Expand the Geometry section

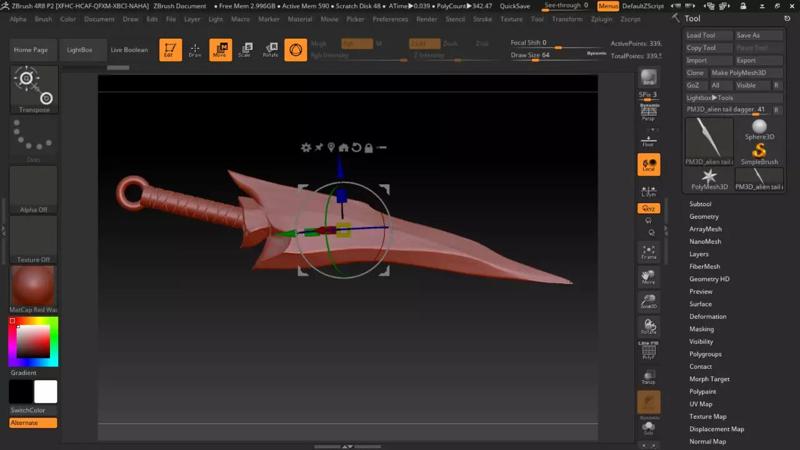704,216
